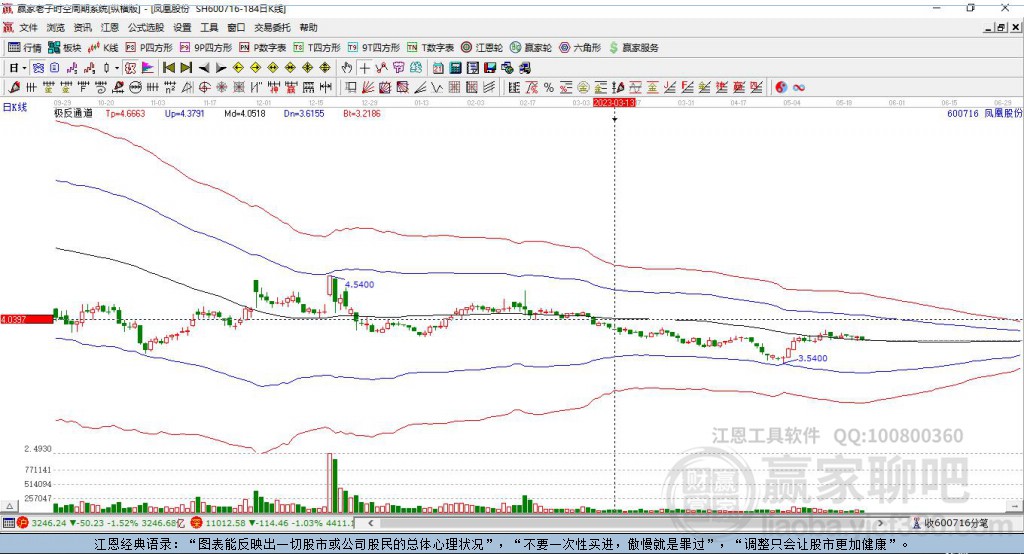Click the 2023-03-13 date marker
The height and width of the screenshot is (554, 1024).
pyautogui.click(x=614, y=103)
